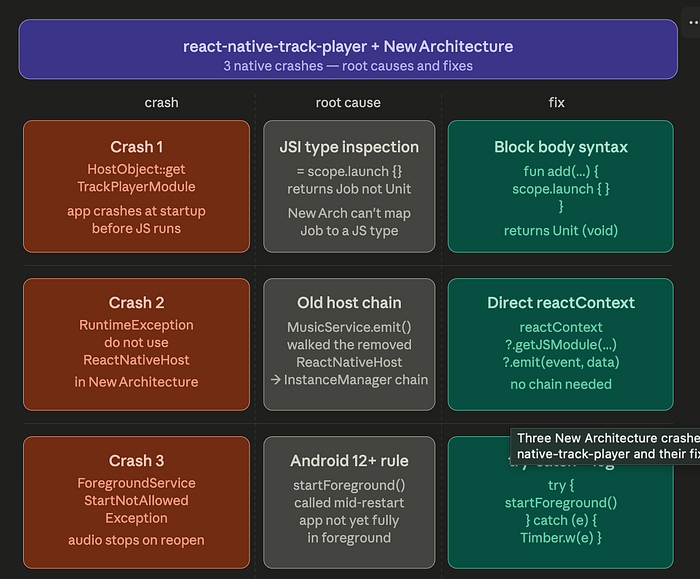Image resolution: width=700 pixels, height=579 pixels.
Task: Click 'reactContext' code line in fix card
Action: (561, 327)
